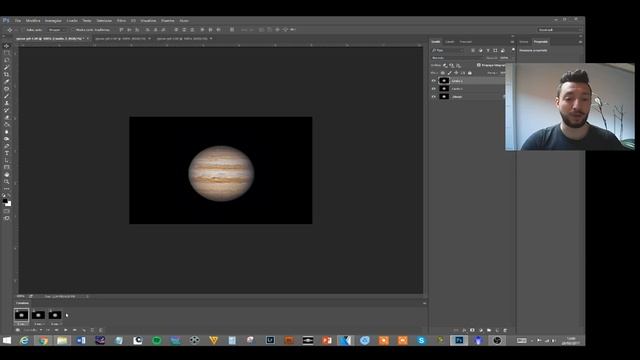The width and height of the screenshot is (640, 360).
Task: Open Windows Start menu
Action: pyautogui.click(x=7, y=340)
